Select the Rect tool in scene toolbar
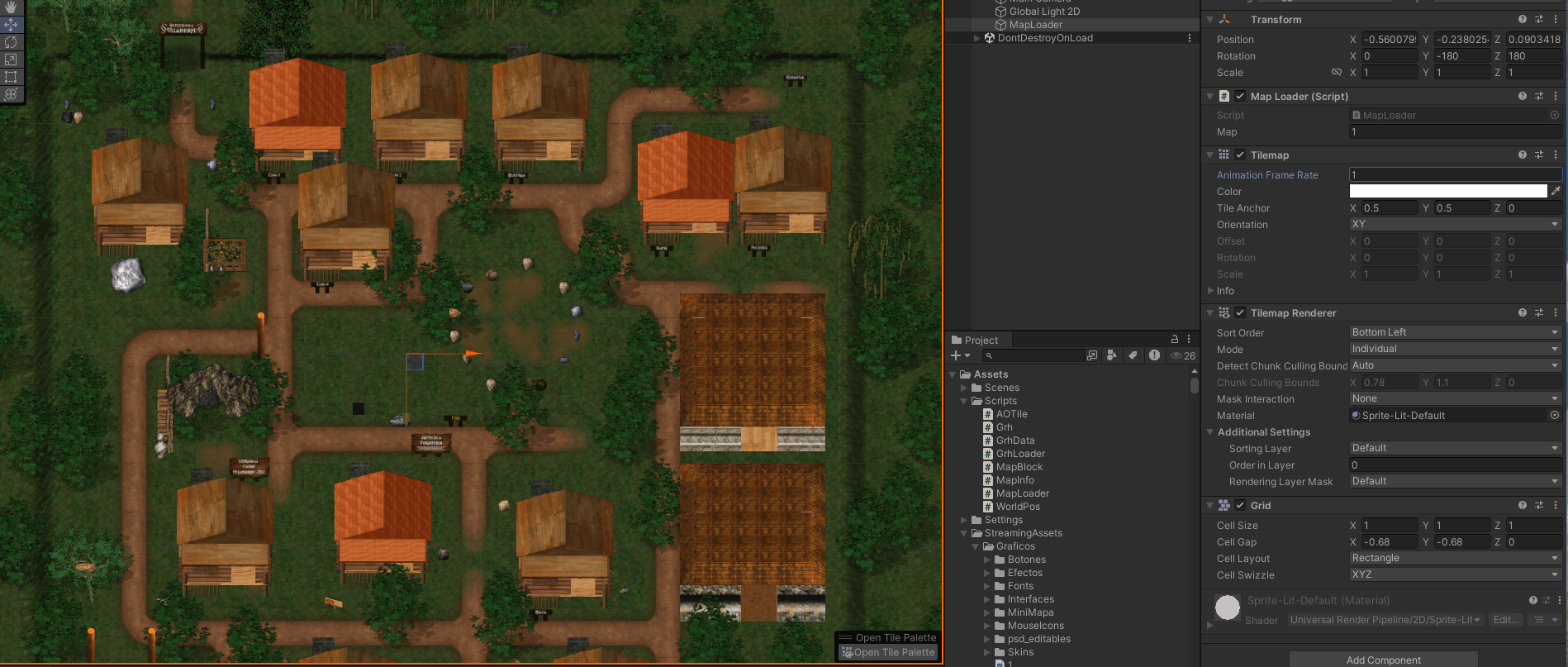The height and width of the screenshot is (667, 1568). (x=11, y=77)
